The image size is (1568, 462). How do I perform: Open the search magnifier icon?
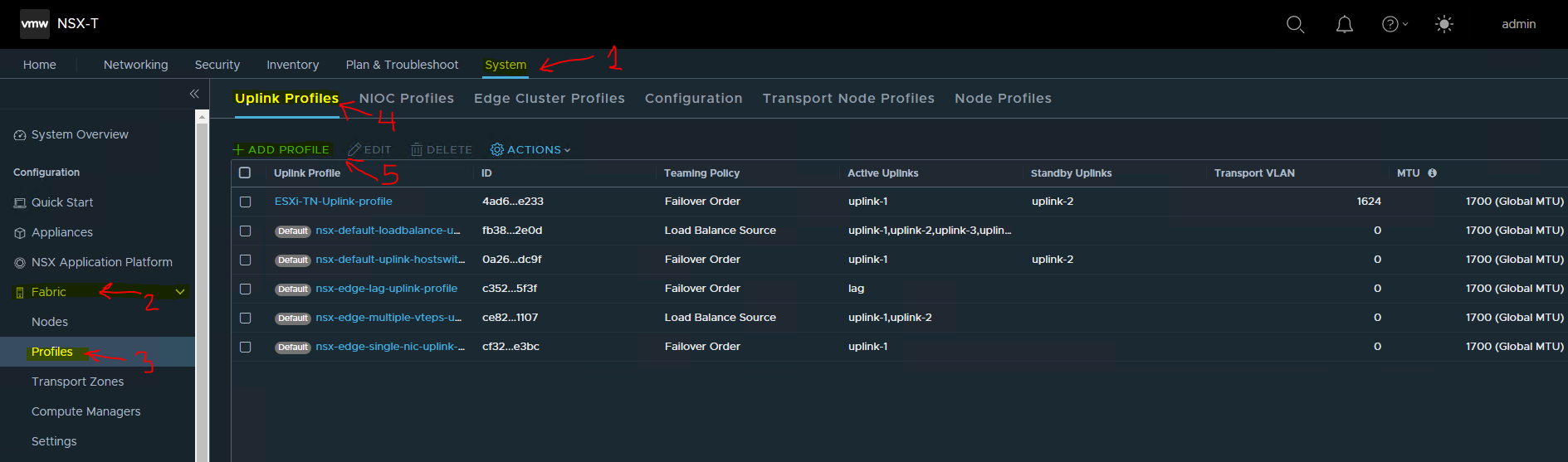1295,24
